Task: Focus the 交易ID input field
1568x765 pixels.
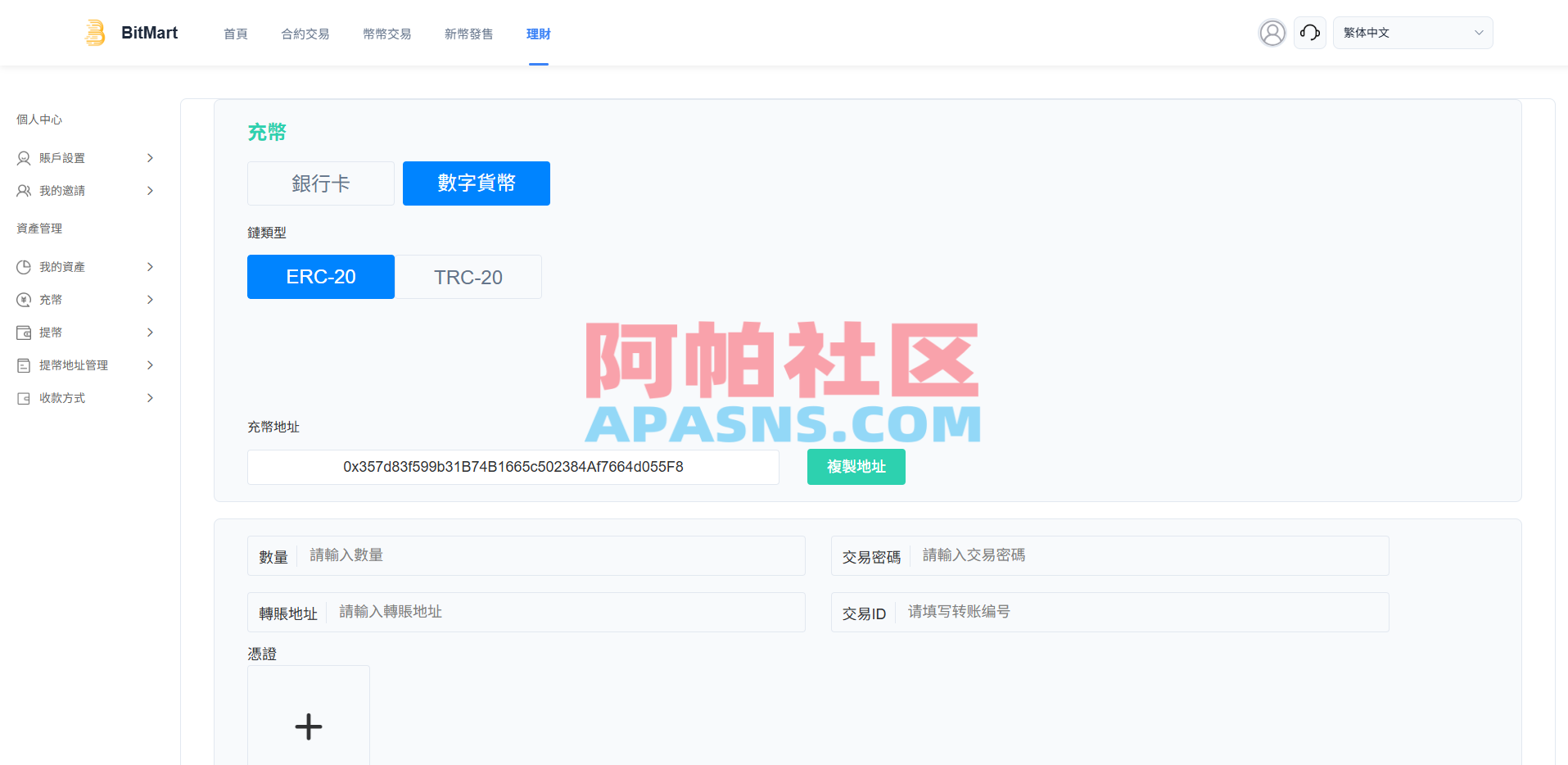Action: [x=1110, y=612]
